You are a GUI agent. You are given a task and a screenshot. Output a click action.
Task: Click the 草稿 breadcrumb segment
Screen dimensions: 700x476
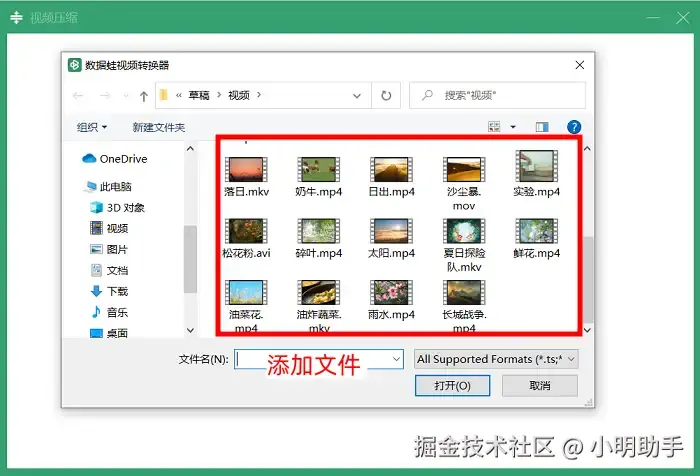pos(199,95)
